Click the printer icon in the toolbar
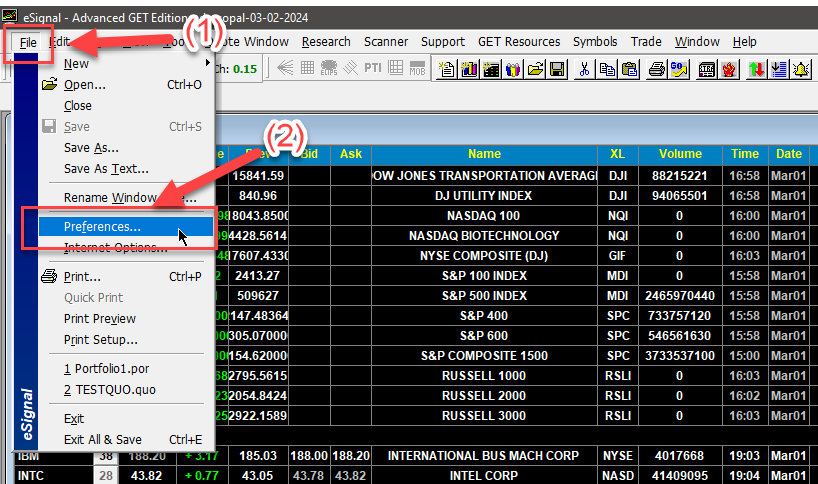The height and width of the screenshot is (484, 818). [x=656, y=69]
